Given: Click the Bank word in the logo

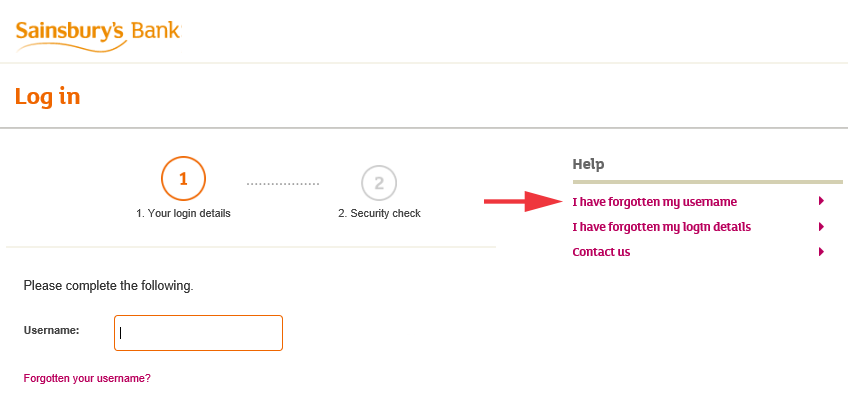Looking at the screenshot, I should 156,30.
